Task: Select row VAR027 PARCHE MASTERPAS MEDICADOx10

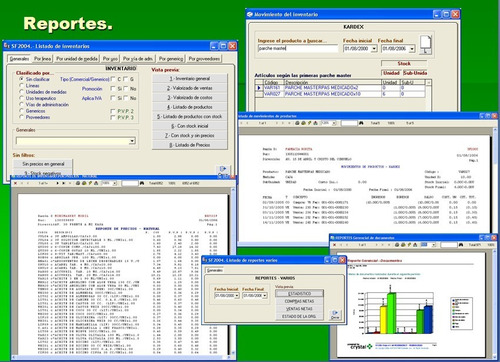Action: [340, 94]
